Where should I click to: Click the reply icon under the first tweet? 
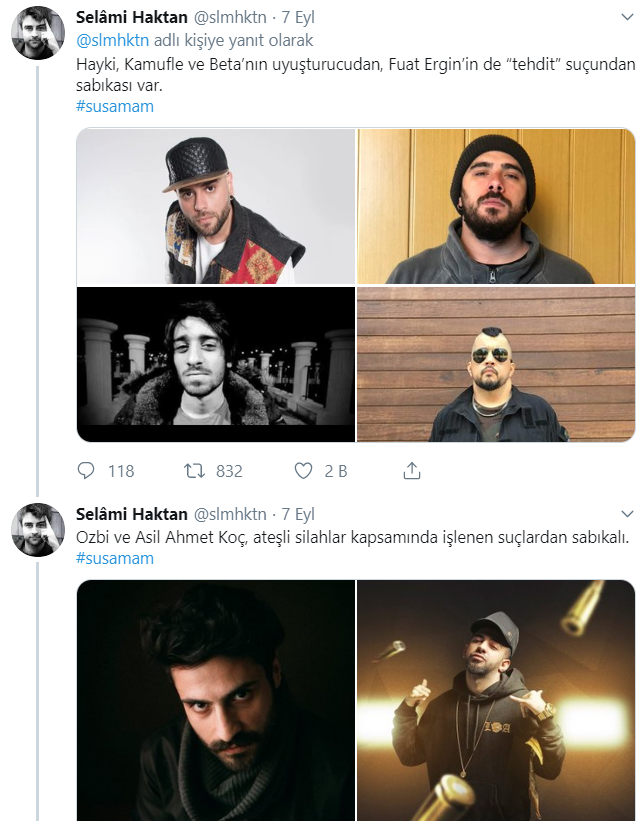[86, 470]
